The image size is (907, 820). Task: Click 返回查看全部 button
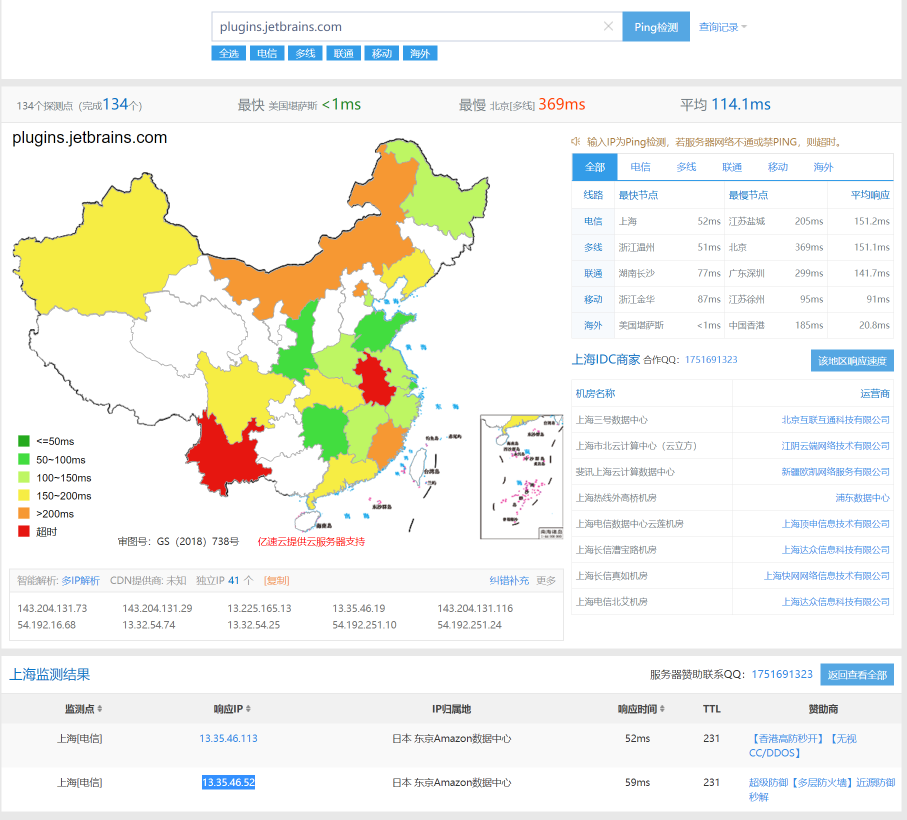point(857,675)
